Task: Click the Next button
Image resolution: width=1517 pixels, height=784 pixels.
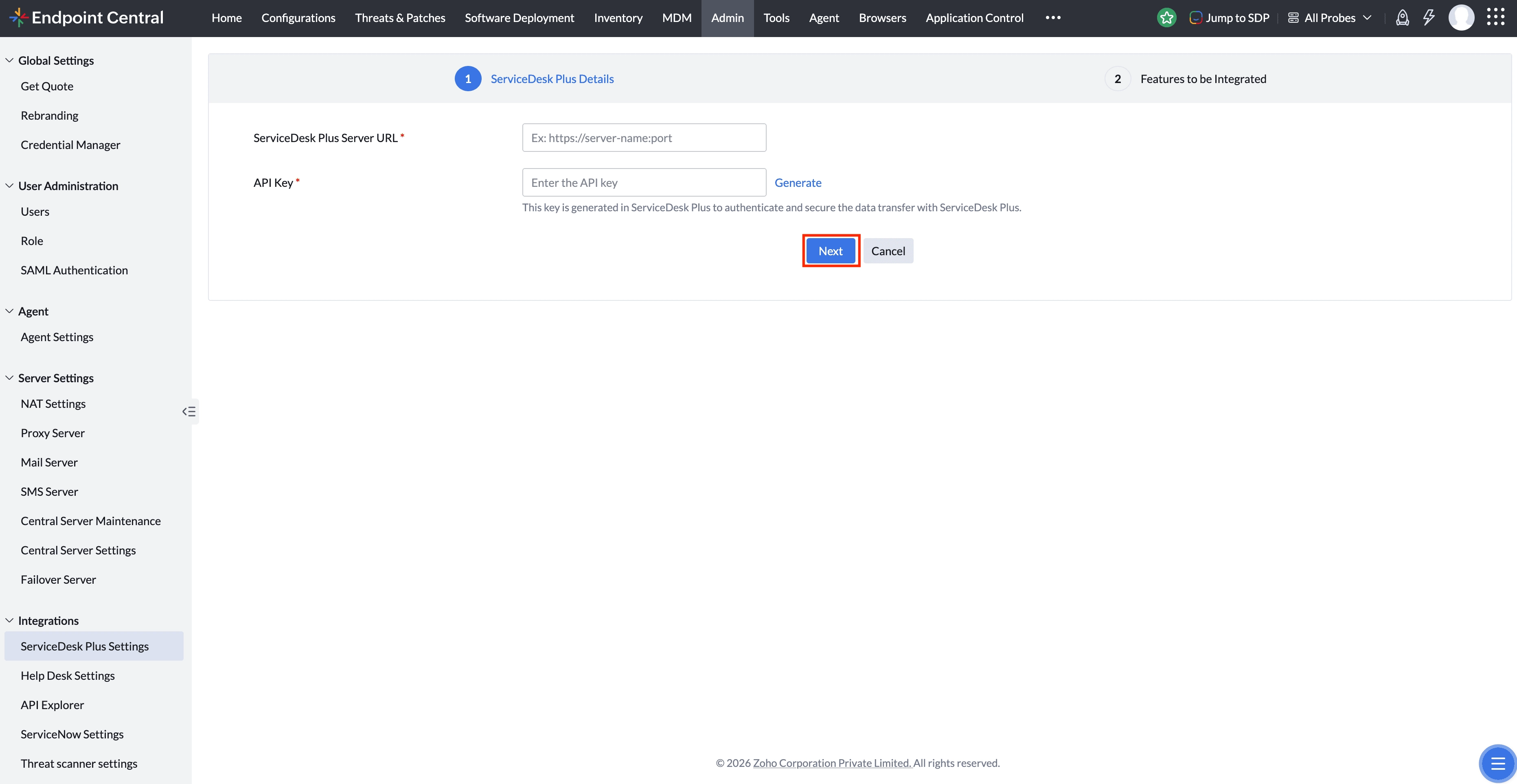Action: [x=830, y=251]
